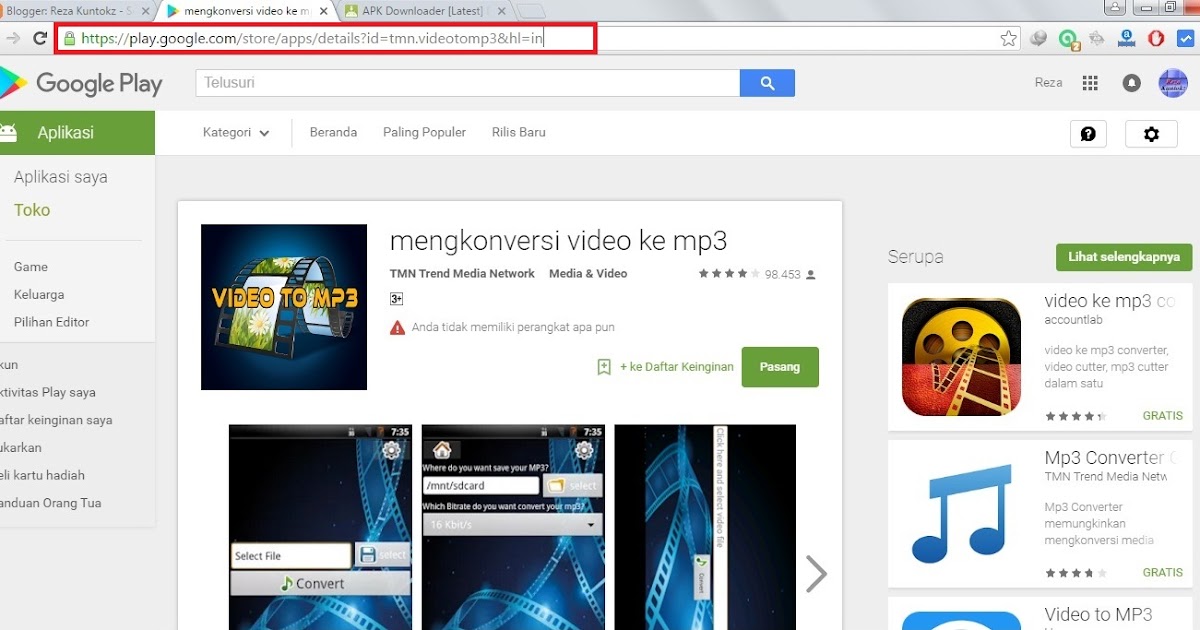Open the Google apps grid

(1091, 83)
